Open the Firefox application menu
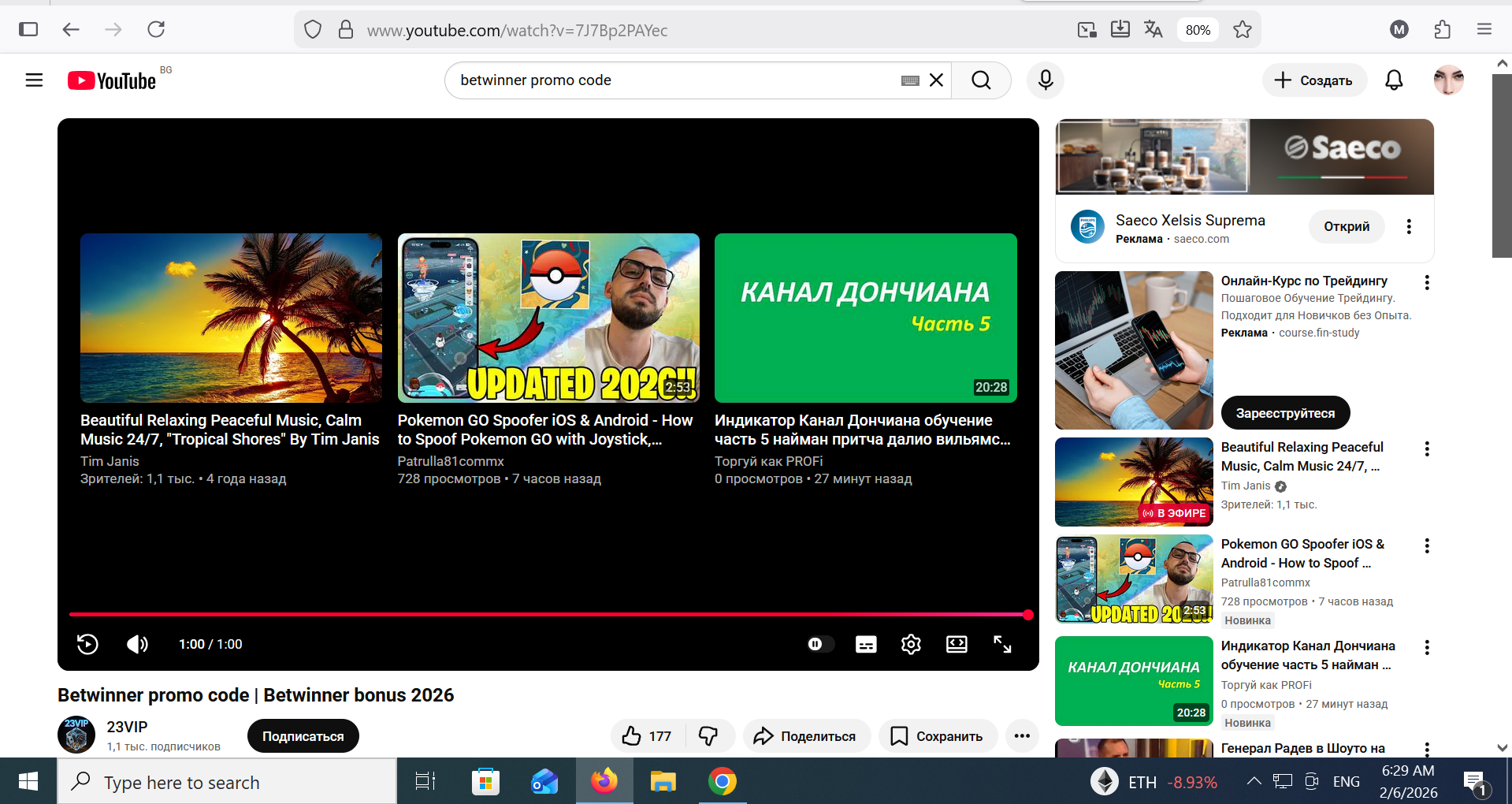This screenshot has height=804, width=1512. coord(1484,30)
